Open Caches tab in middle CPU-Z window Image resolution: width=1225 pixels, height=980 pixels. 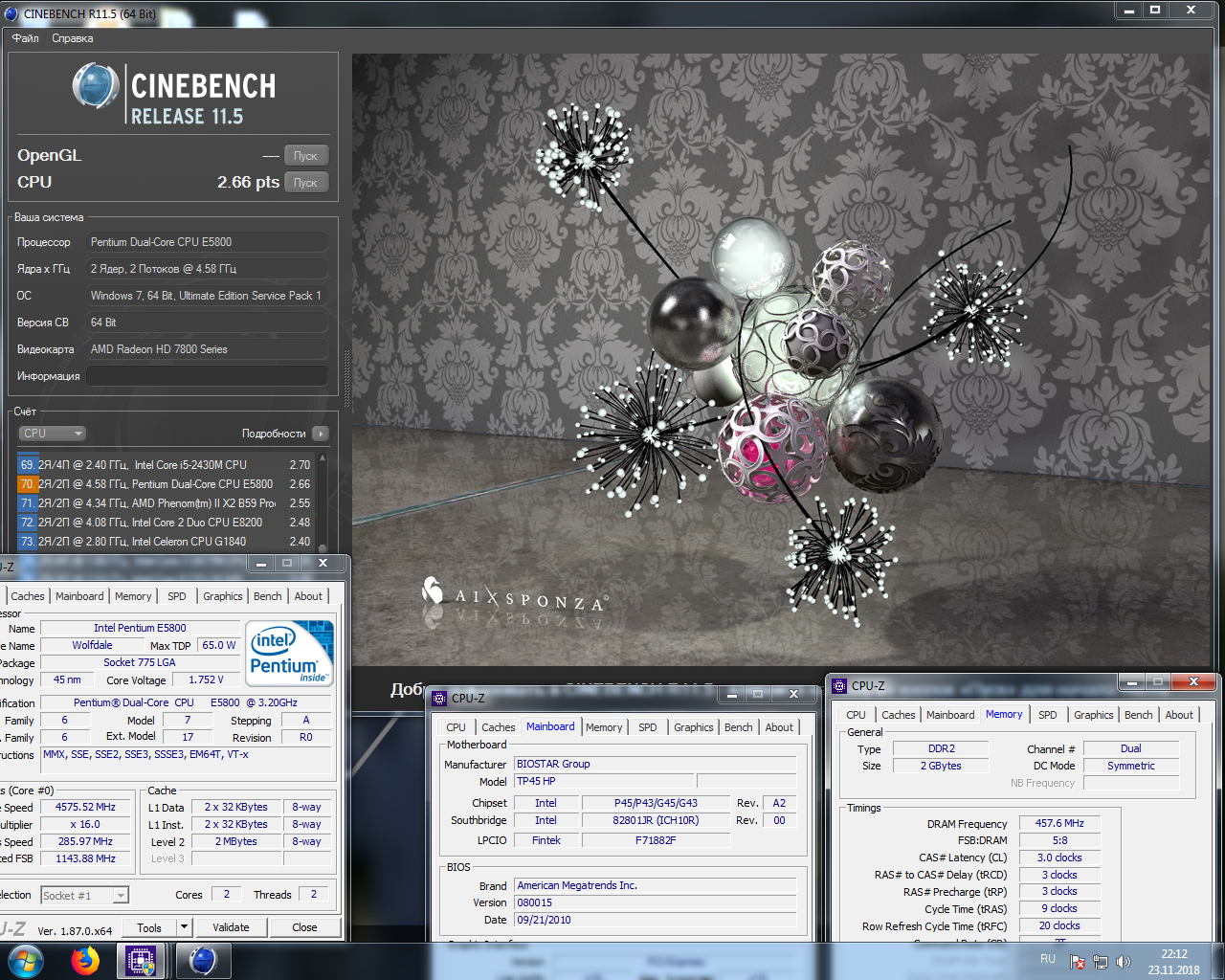coord(499,727)
